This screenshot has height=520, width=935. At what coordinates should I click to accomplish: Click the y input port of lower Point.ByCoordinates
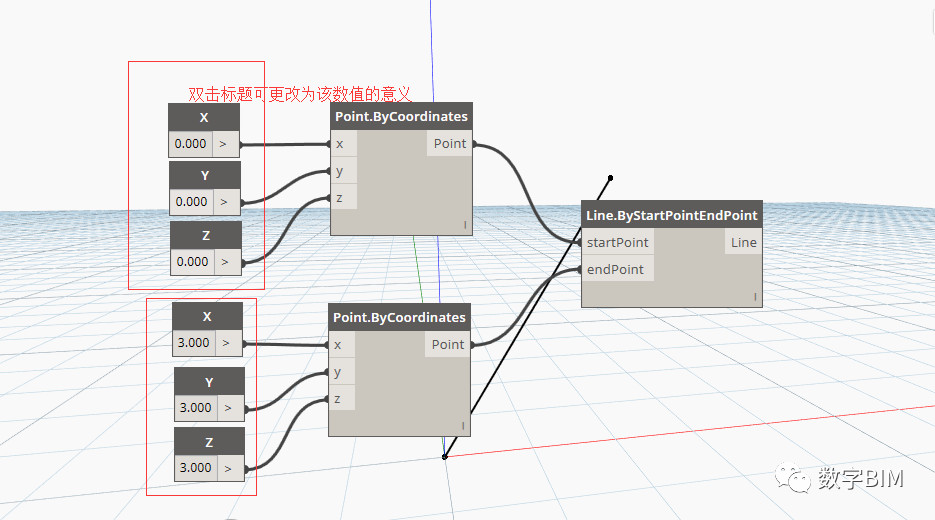342,372
